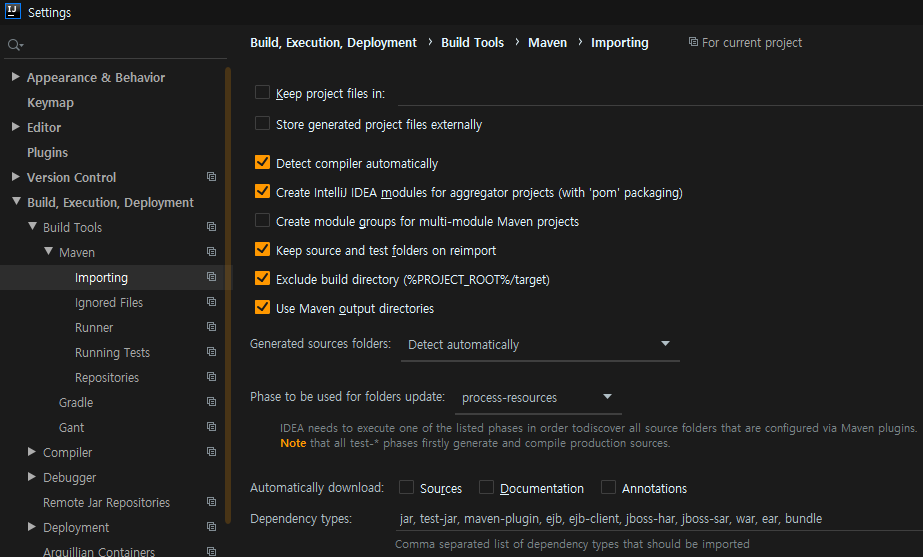923x557 pixels.
Task: Expand the Compiler node
Action: click(x=32, y=452)
